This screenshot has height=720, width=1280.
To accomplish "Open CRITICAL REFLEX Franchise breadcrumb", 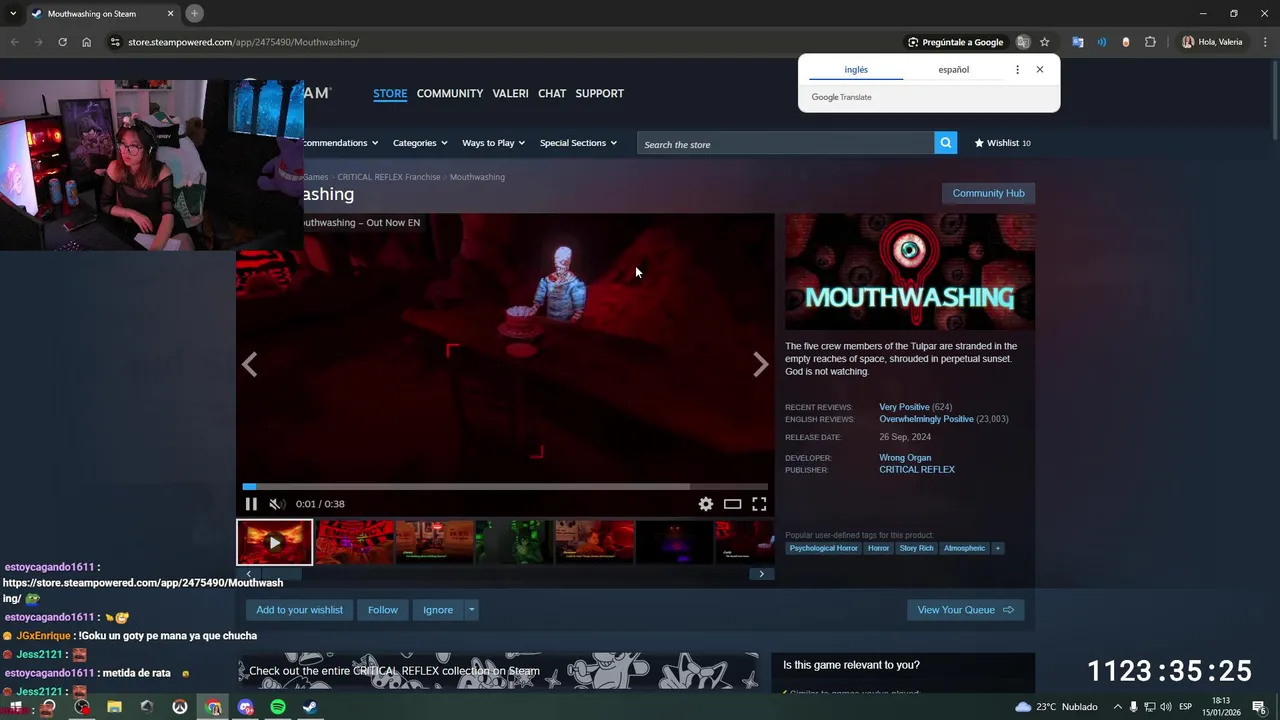I will [x=389, y=177].
